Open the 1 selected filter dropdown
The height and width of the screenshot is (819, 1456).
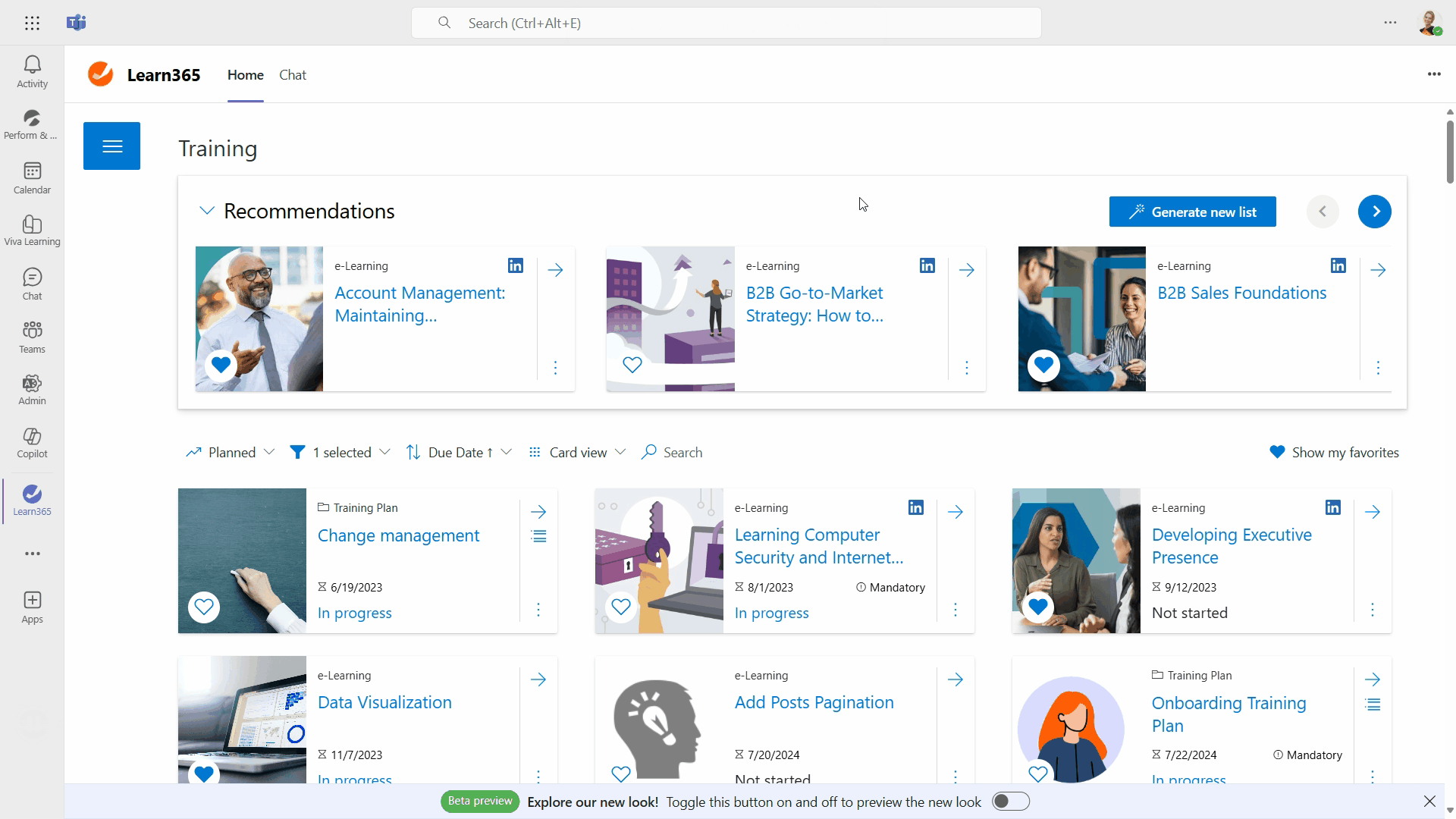[340, 453]
